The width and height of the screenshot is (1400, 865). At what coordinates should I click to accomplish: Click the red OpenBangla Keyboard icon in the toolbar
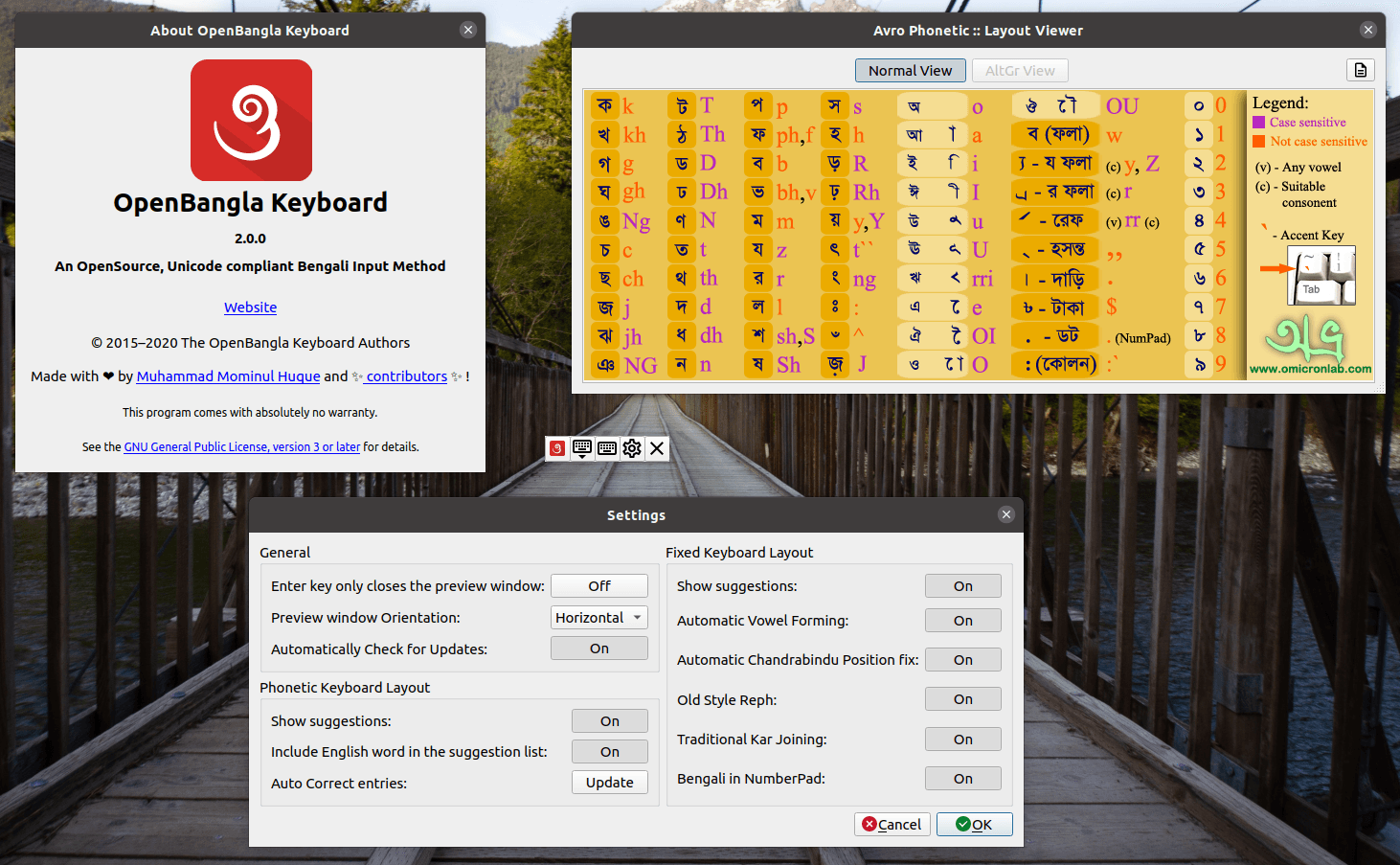point(556,448)
